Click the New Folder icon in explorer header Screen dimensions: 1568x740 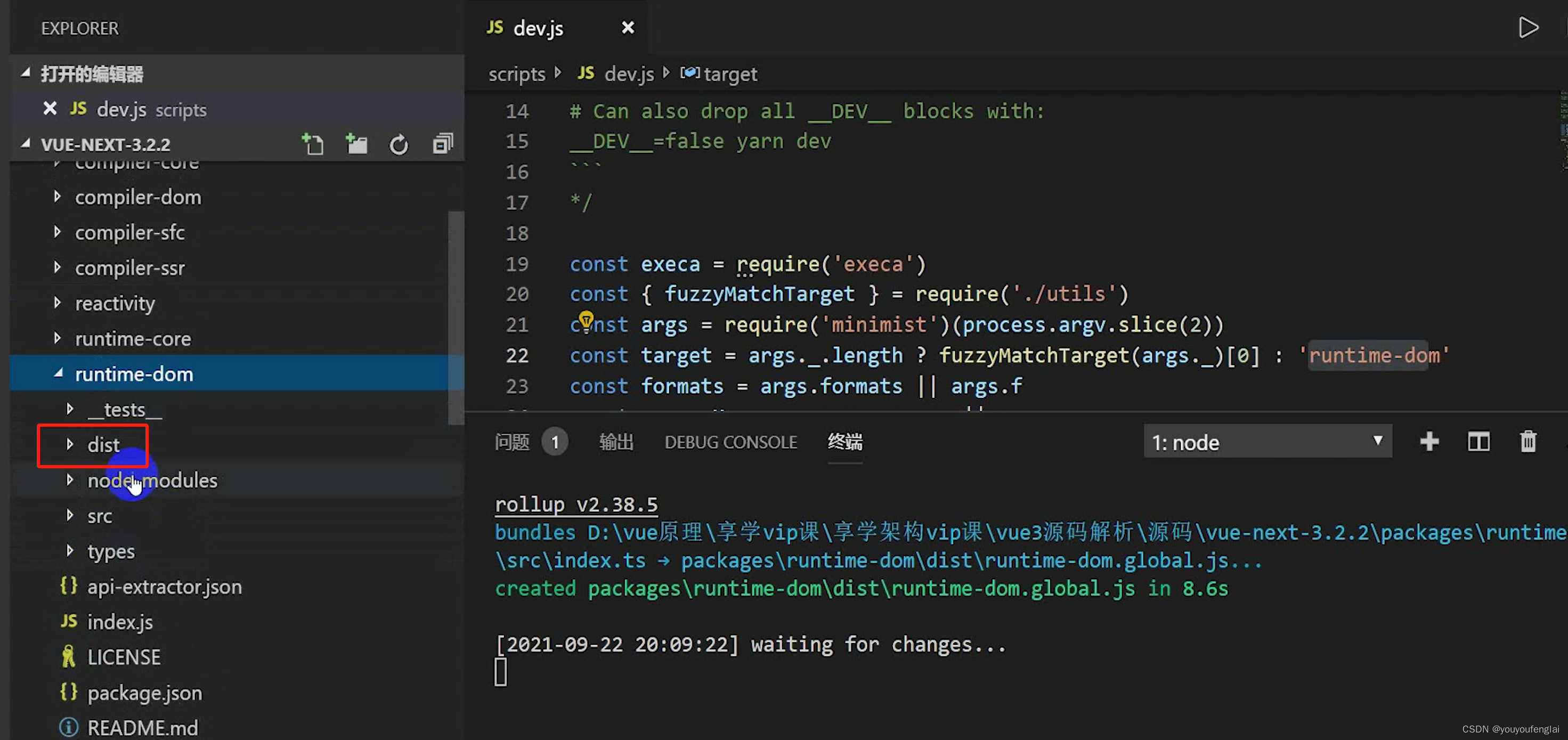click(356, 144)
